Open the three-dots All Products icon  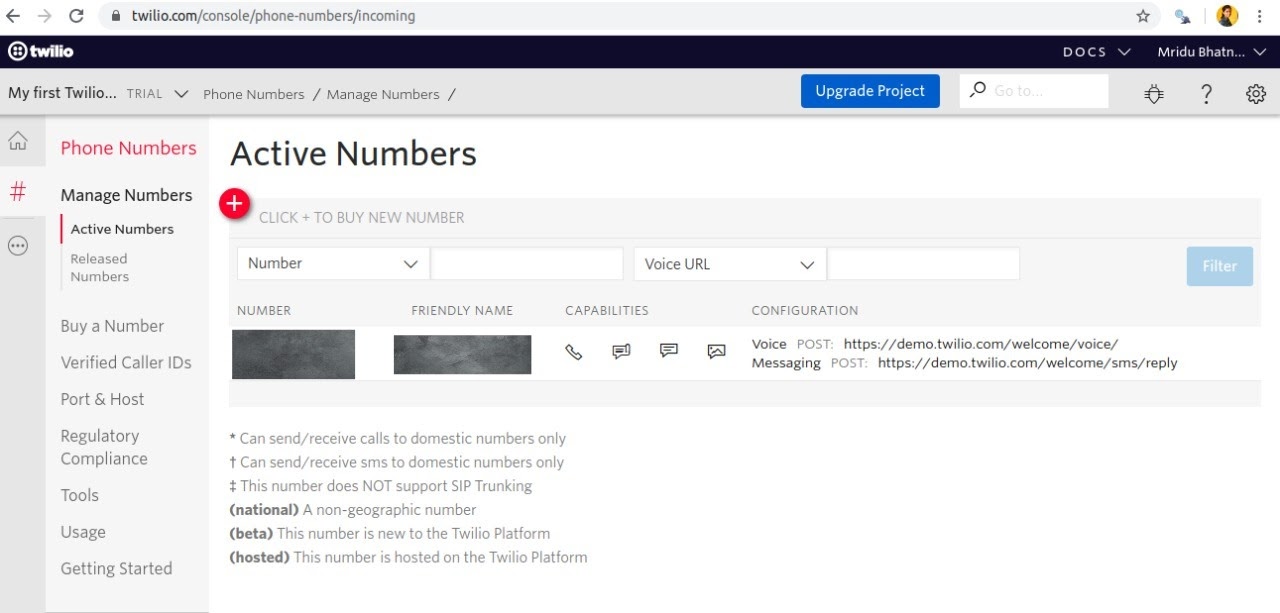pos(18,245)
